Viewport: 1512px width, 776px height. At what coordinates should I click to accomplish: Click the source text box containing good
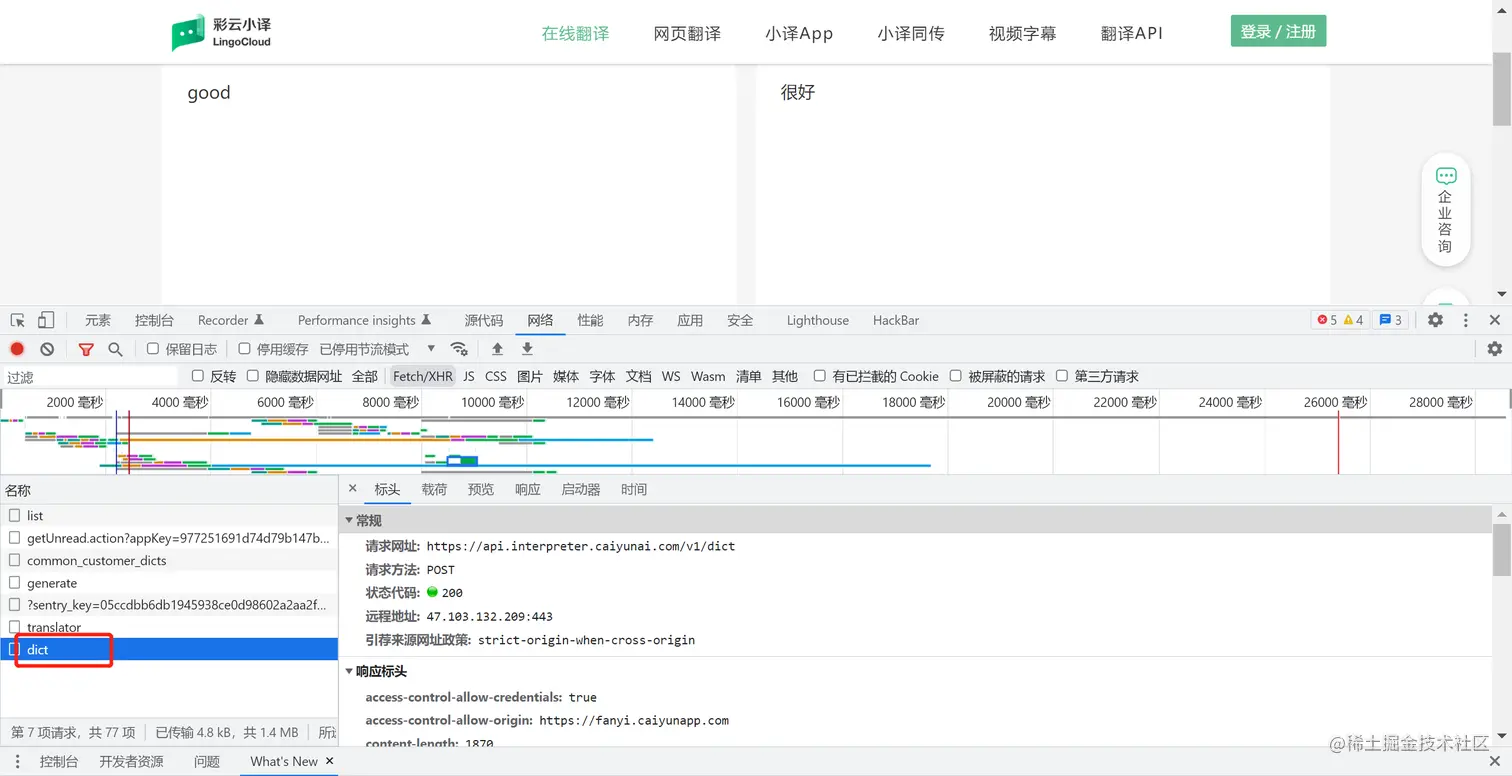[x=448, y=185]
